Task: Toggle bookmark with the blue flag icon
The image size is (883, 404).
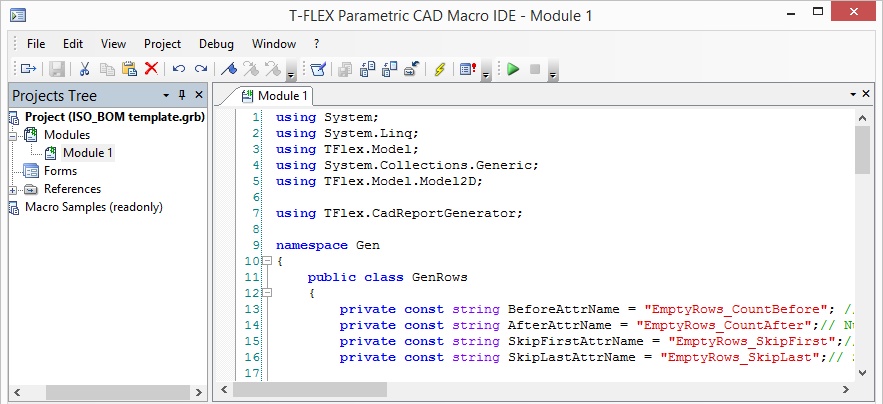Action: (x=228, y=69)
